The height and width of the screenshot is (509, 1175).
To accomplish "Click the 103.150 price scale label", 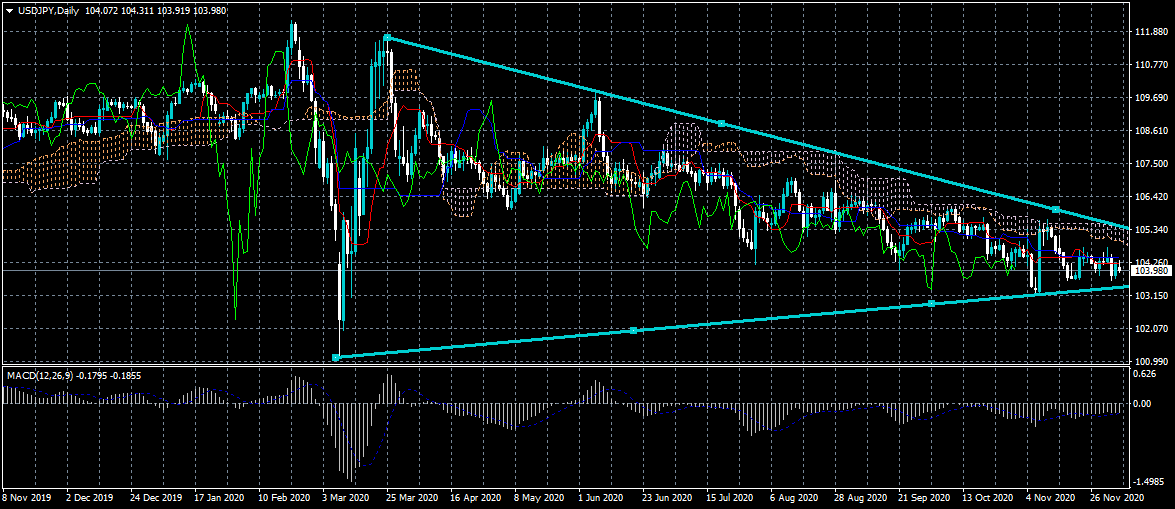I will coord(1150,295).
